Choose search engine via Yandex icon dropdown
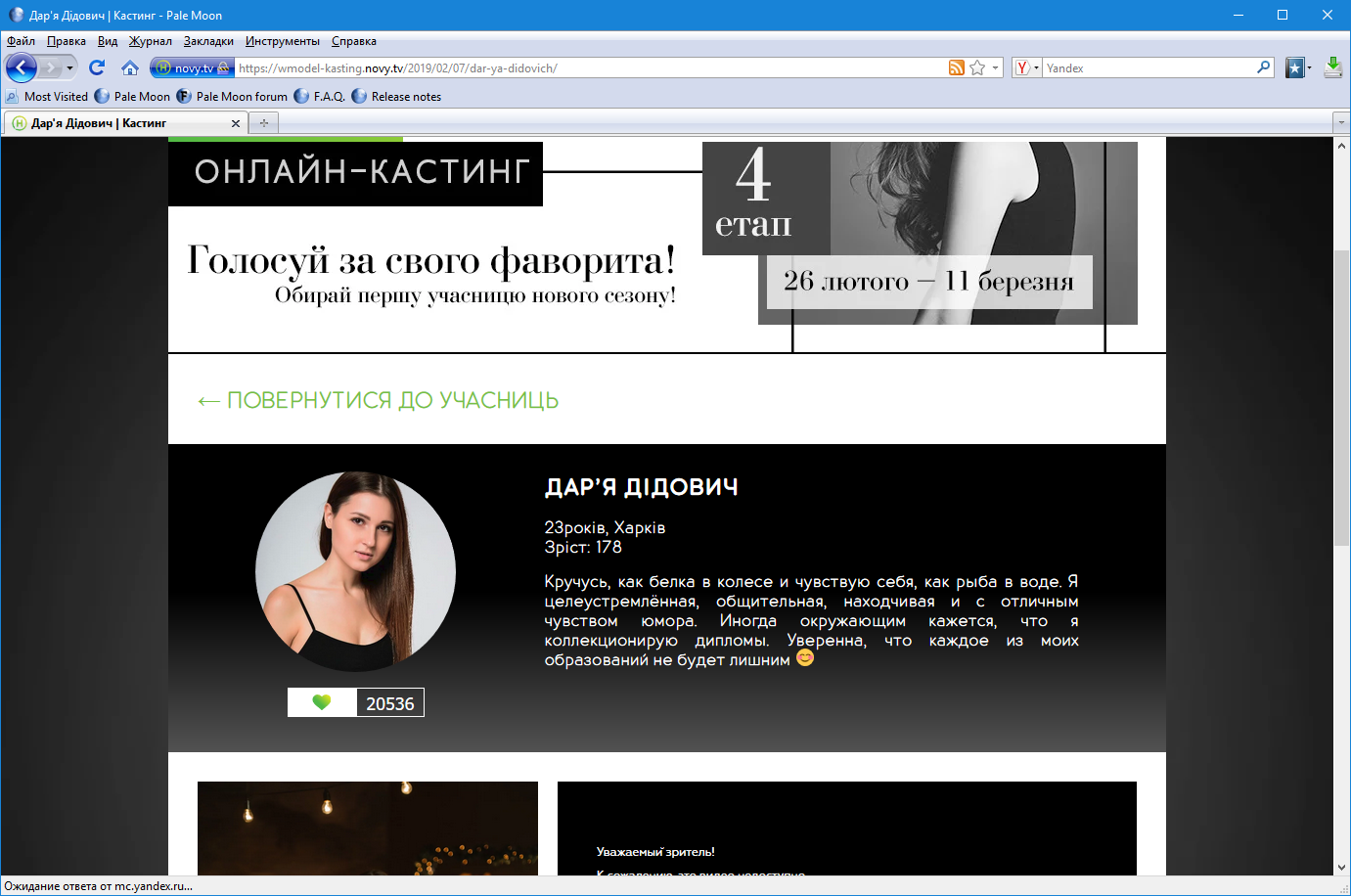1351x896 pixels. point(1026,67)
